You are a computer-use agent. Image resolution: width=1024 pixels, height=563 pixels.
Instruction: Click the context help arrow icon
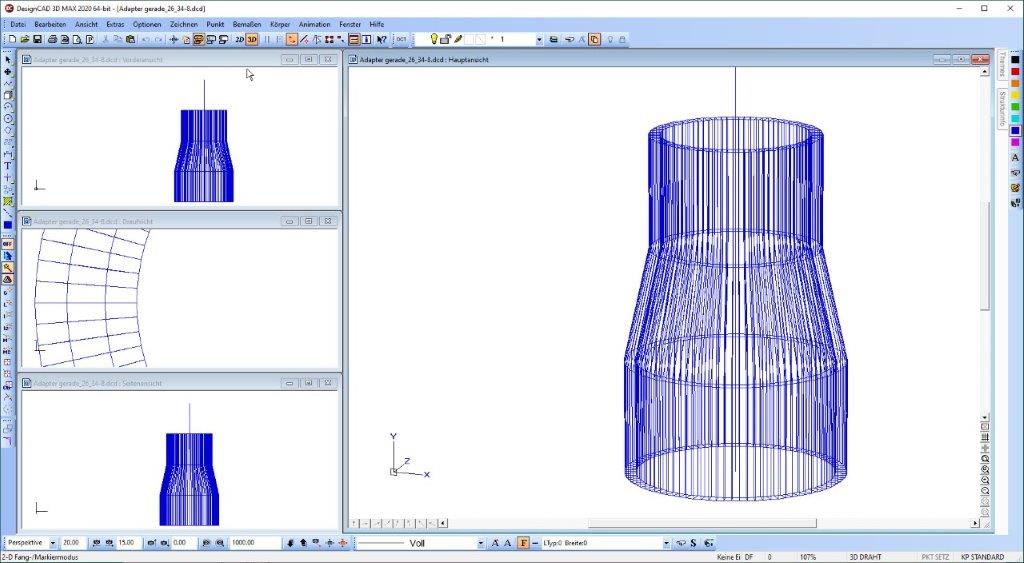point(382,40)
